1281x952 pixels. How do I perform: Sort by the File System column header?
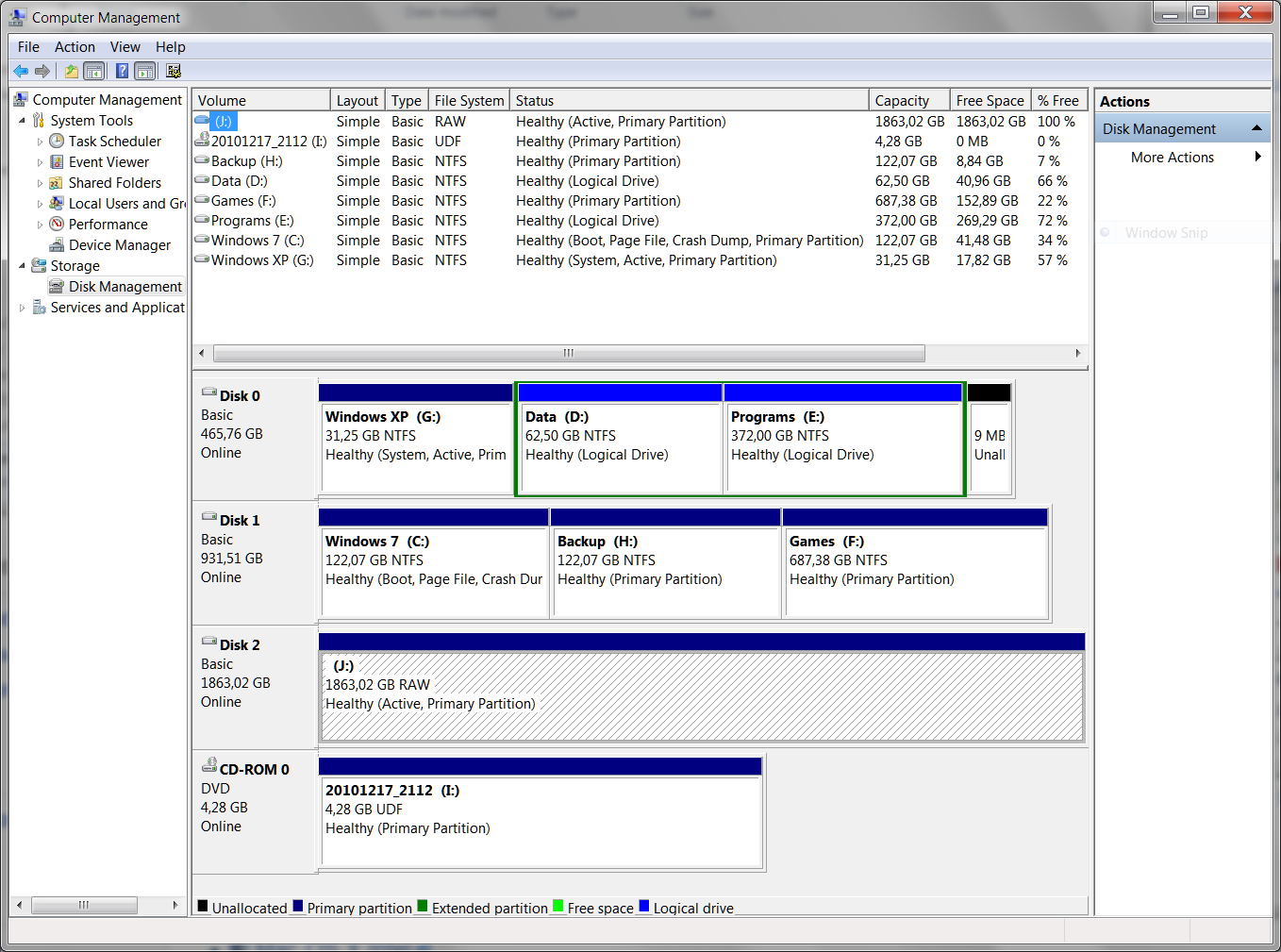[469, 100]
